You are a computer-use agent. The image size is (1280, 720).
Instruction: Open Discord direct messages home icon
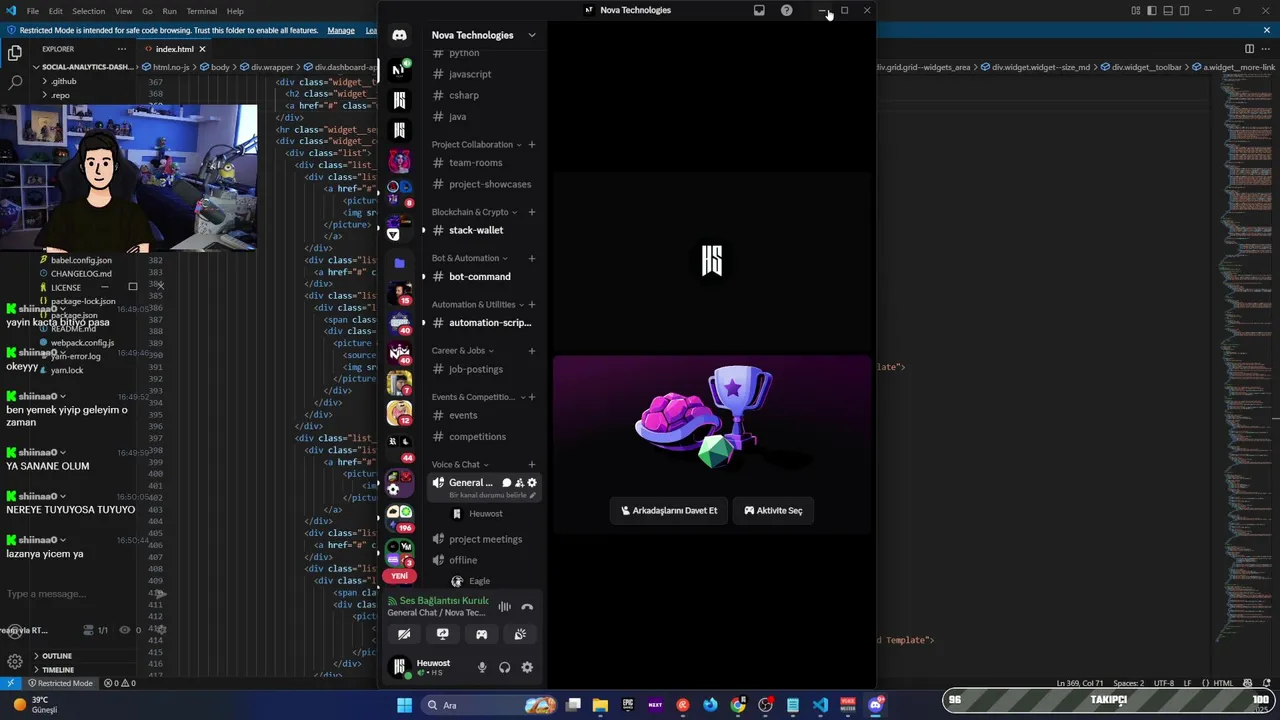(399, 35)
